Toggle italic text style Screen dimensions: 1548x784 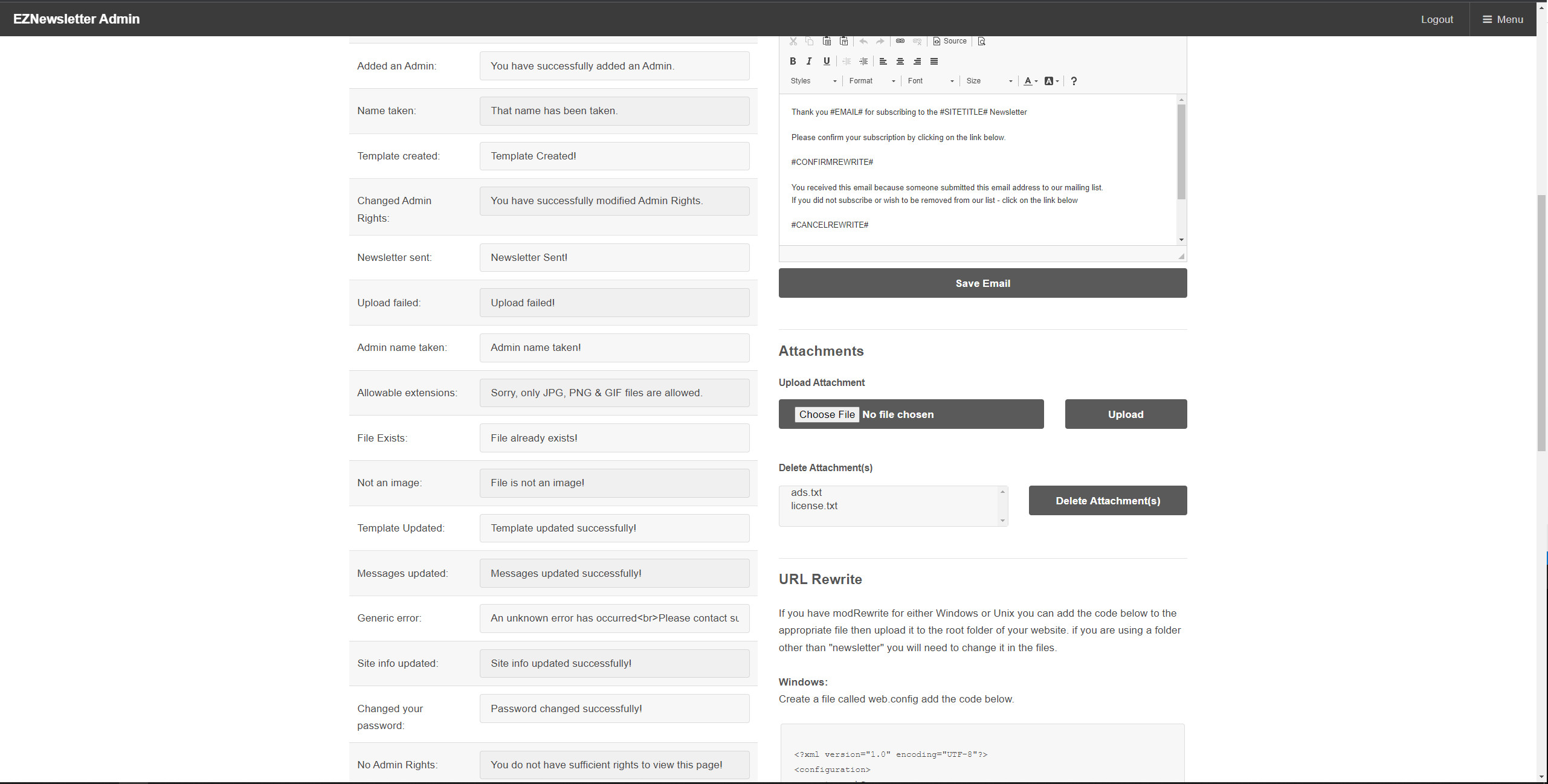pos(809,61)
